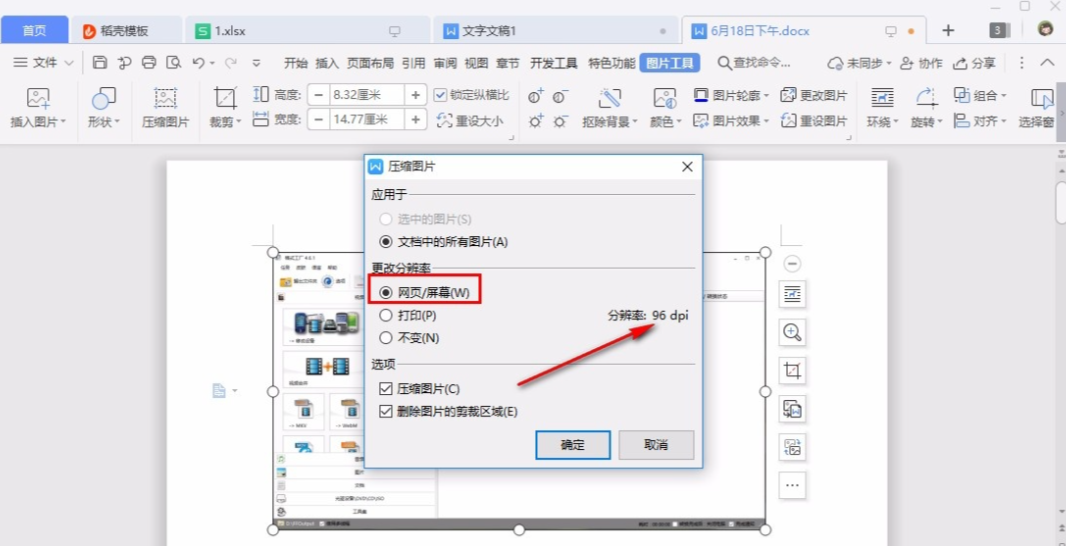Uncheck 删除图片的剪裁区域(E) checkbox
This screenshot has height=546, width=1066.
coord(386,411)
